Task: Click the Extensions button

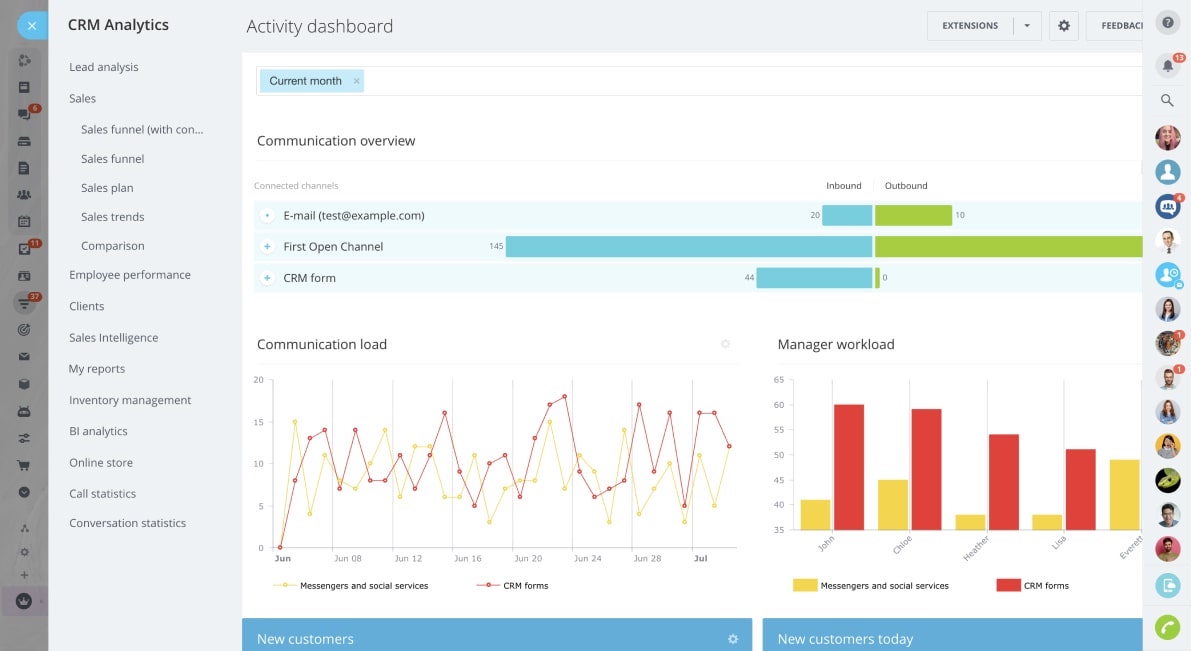Action: click(x=970, y=26)
